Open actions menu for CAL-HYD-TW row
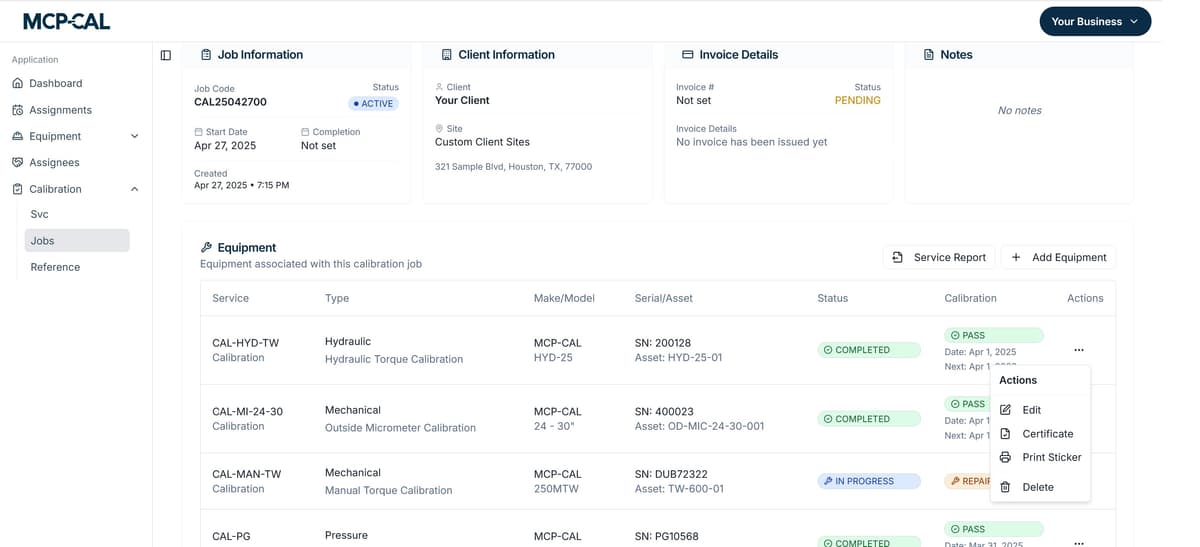 tap(1078, 350)
